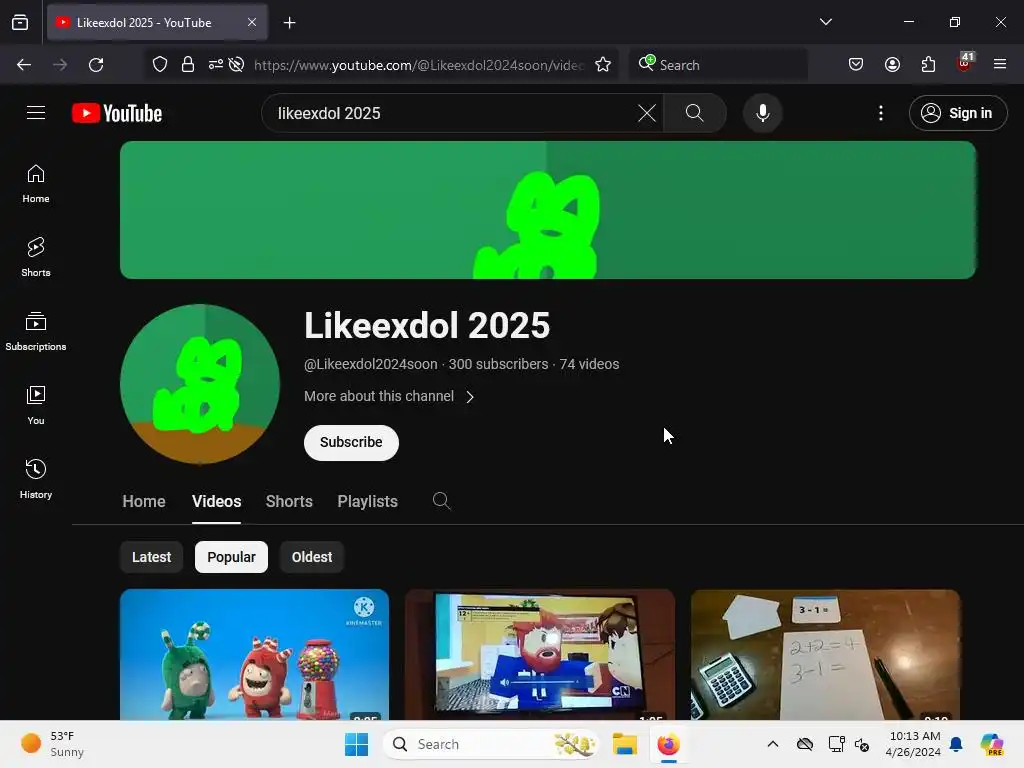Sort videos by Popular
Viewport: 1024px width, 768px height.
tap(231, 557)
